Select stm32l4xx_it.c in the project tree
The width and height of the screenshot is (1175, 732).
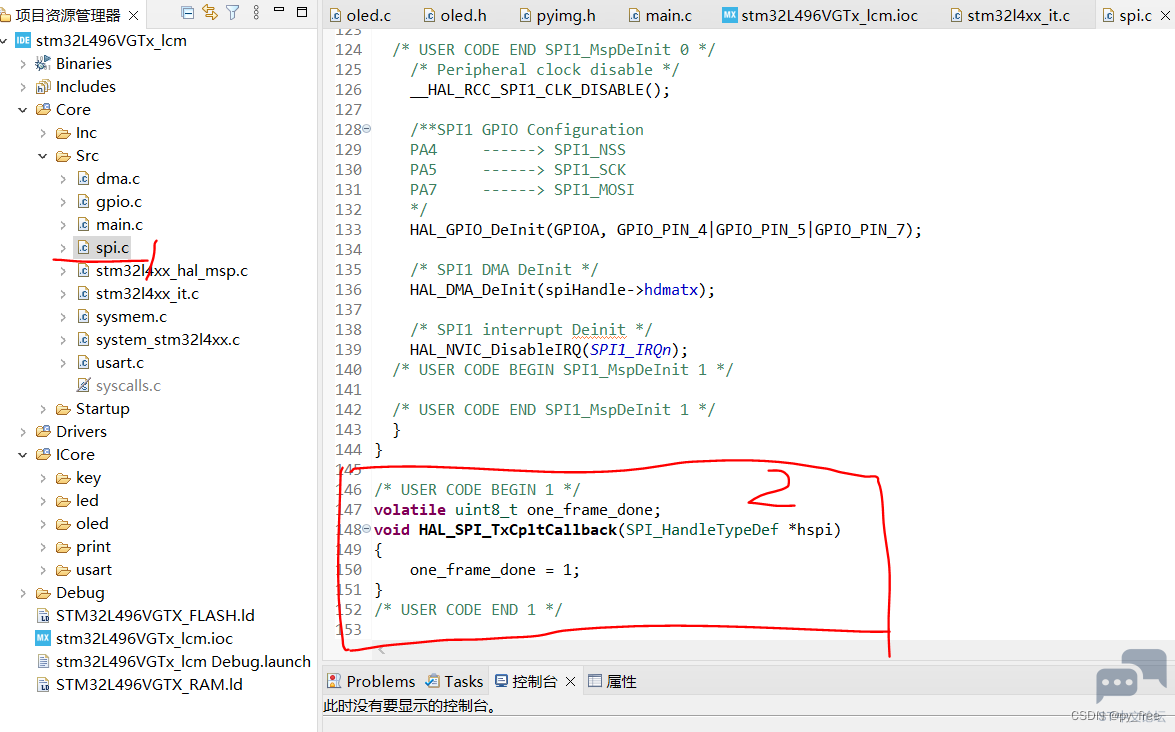[x=147, y=294]
